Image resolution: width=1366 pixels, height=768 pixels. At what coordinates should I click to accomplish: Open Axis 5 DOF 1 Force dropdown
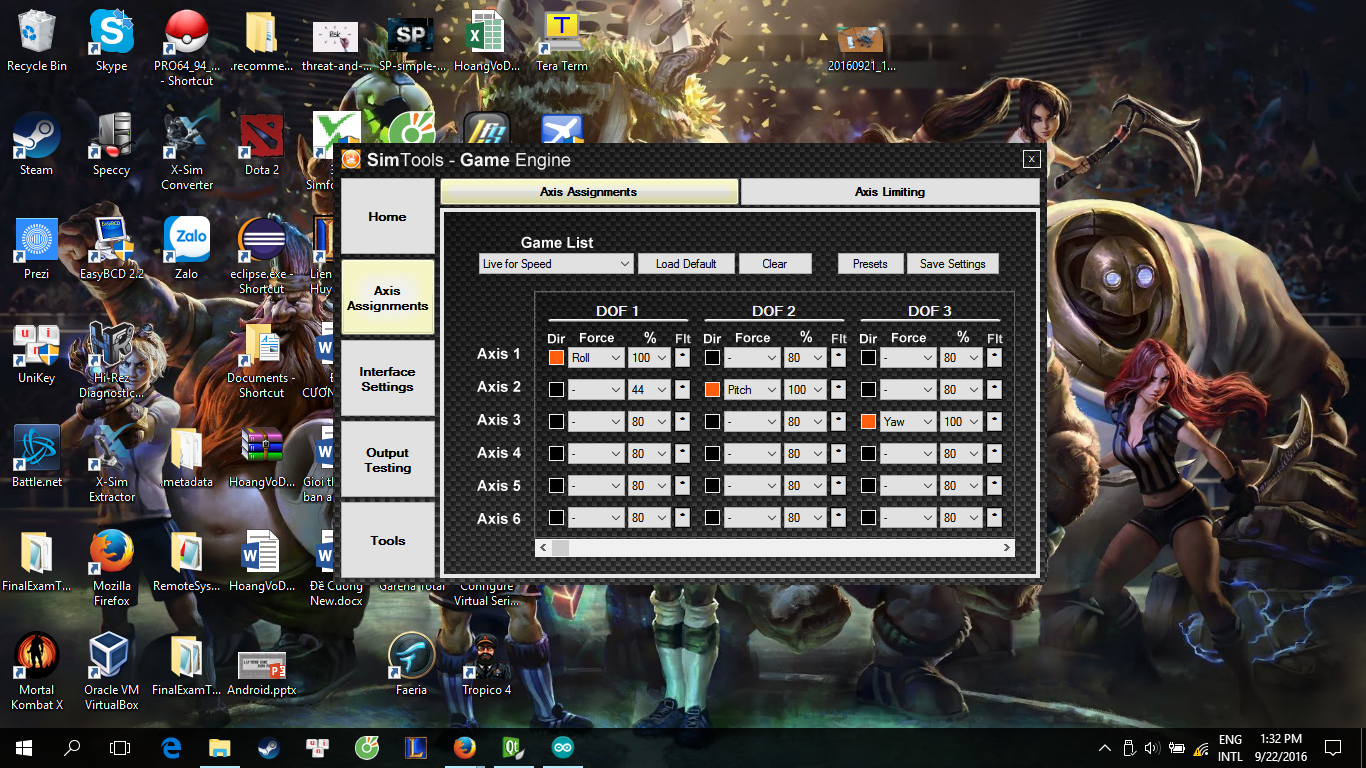597,485
